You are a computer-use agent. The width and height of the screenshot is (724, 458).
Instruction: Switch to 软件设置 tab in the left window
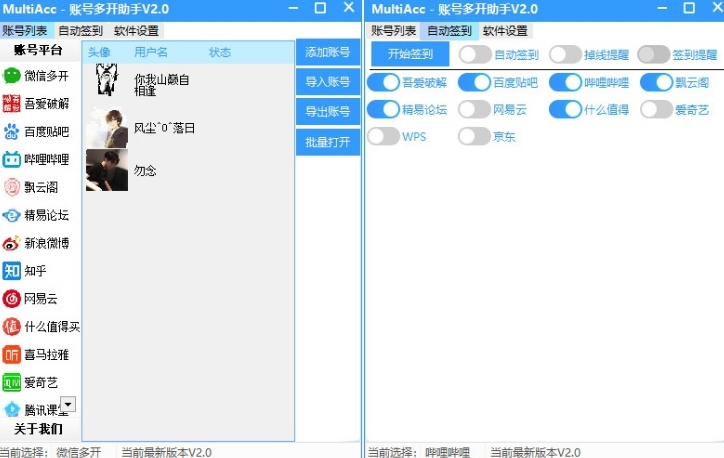tap(136, 31)
